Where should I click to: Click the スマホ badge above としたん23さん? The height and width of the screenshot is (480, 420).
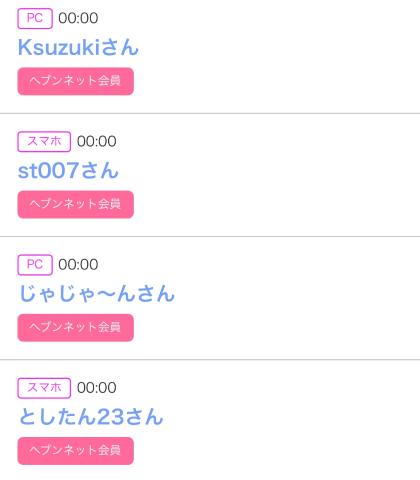[44, 388]
